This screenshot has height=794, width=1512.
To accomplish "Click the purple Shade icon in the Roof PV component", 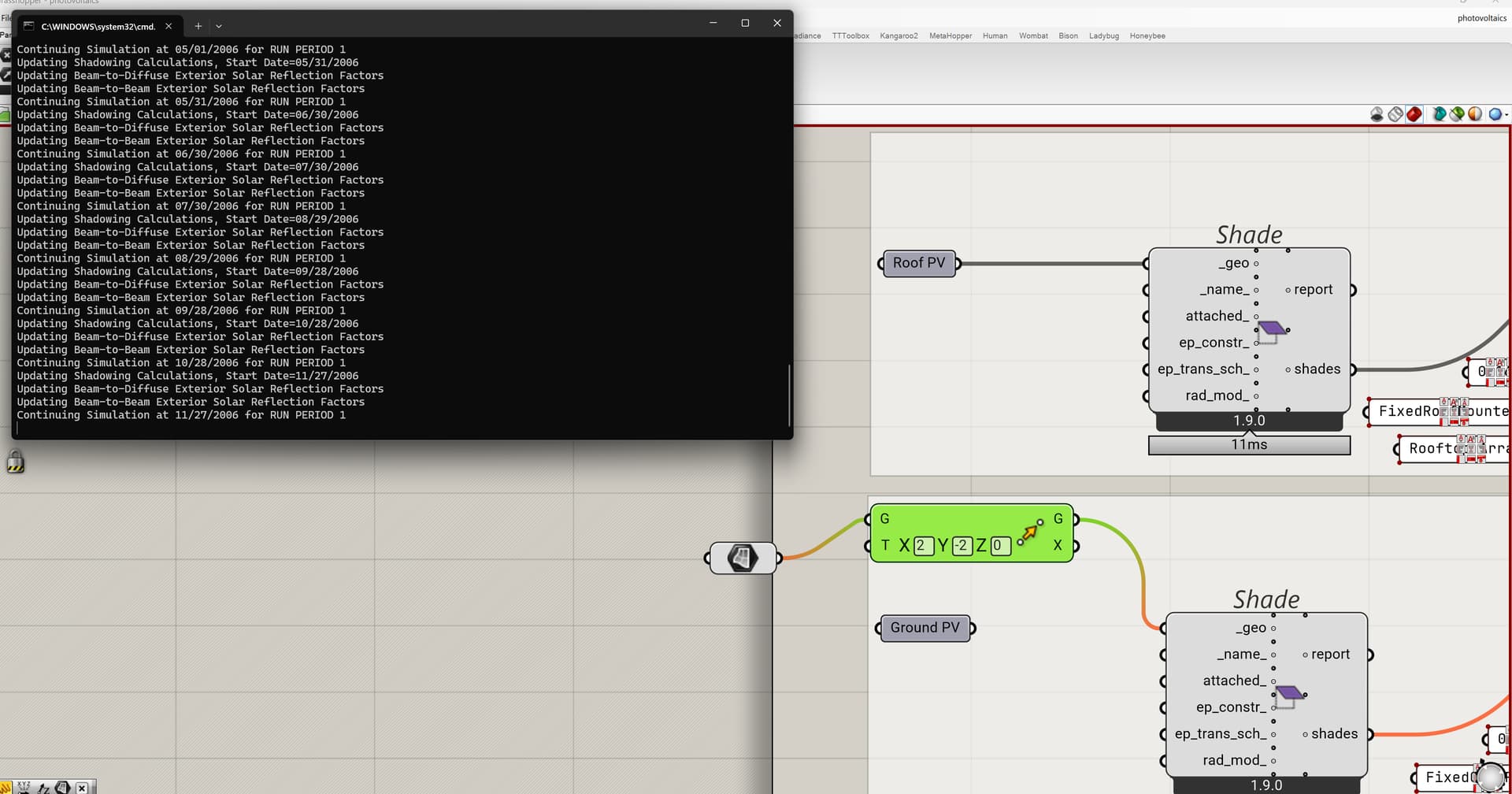I will tap(1271, 329).
